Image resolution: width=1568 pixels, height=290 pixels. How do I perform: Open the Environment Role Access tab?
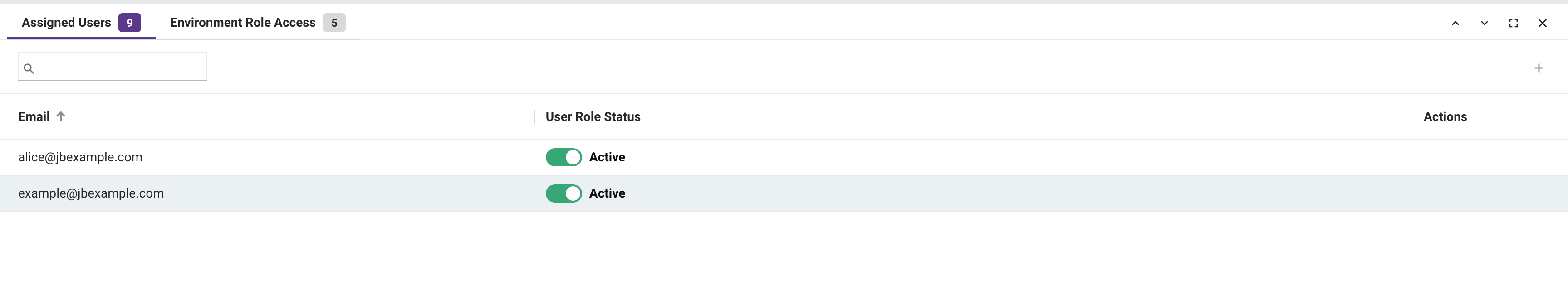242,23
